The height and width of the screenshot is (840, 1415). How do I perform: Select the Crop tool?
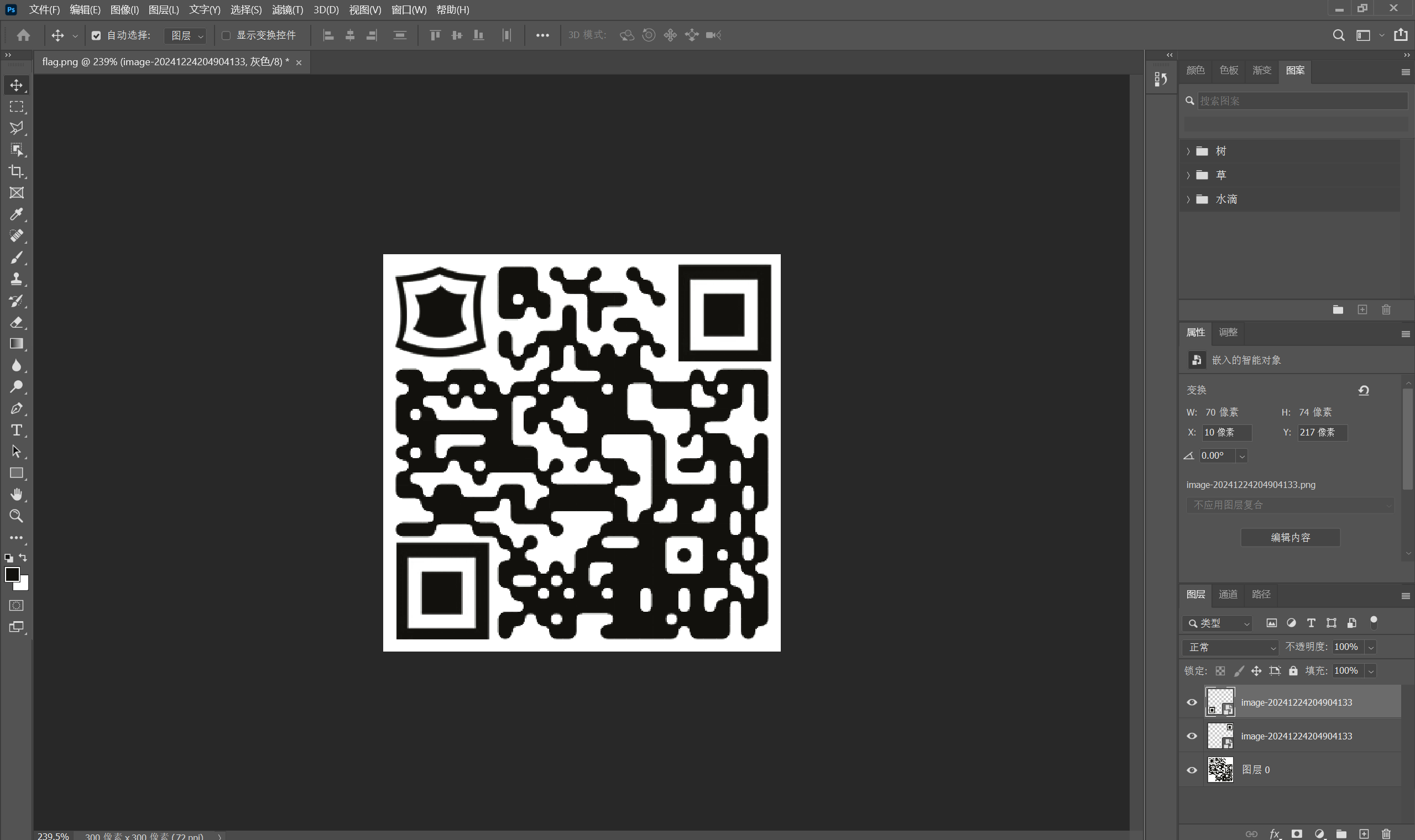(x=17, y=171)
